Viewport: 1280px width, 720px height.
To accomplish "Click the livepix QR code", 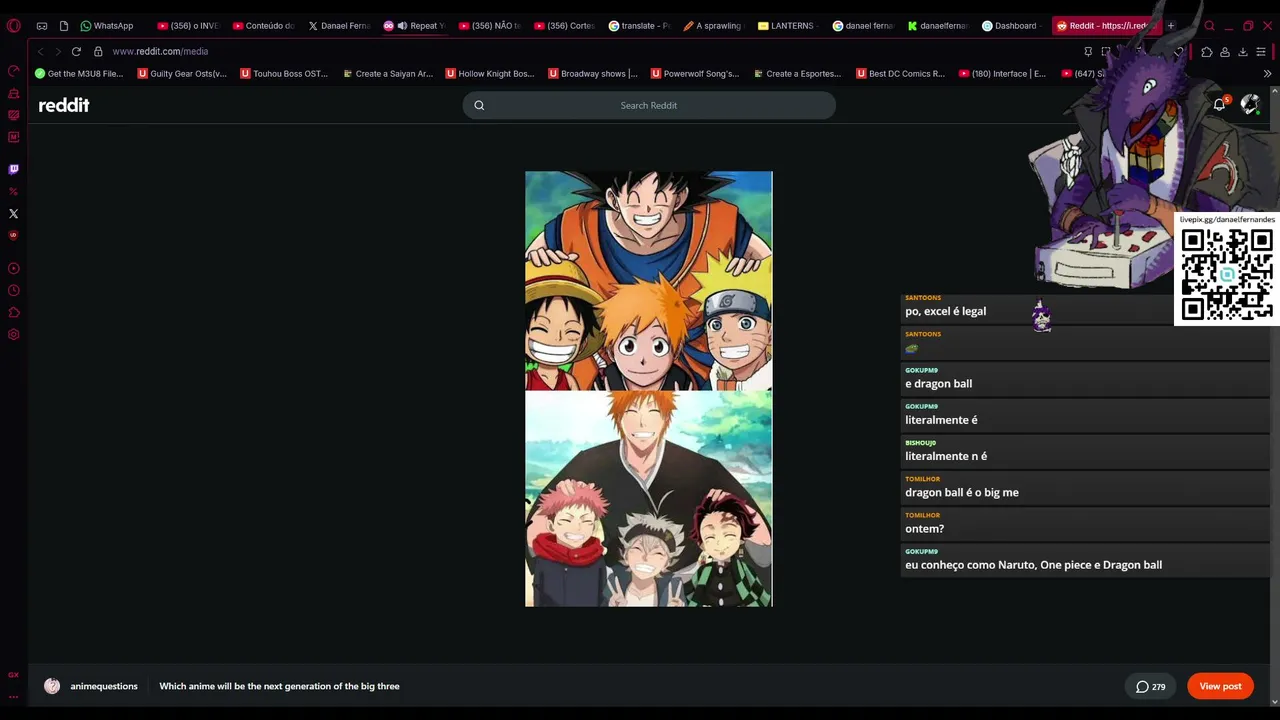I will tap(1227, 273).
